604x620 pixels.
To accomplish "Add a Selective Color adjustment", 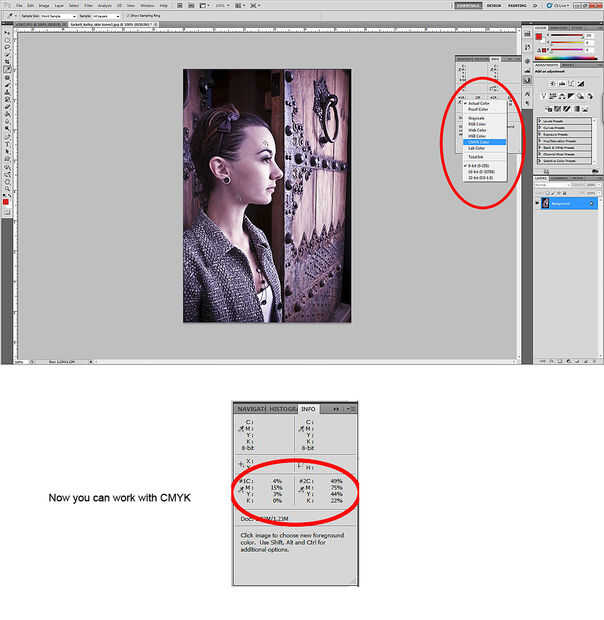I will [x=585, y=109].
